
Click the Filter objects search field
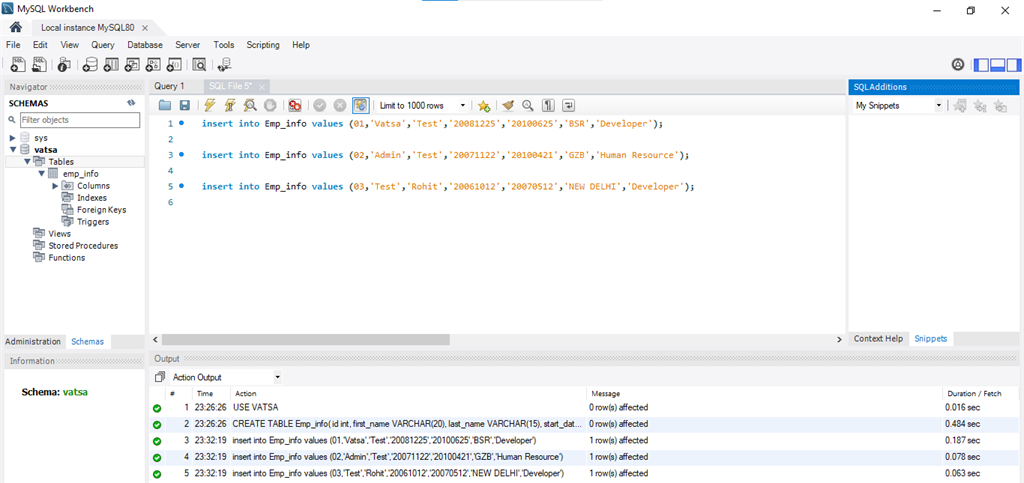coord(78,120)
